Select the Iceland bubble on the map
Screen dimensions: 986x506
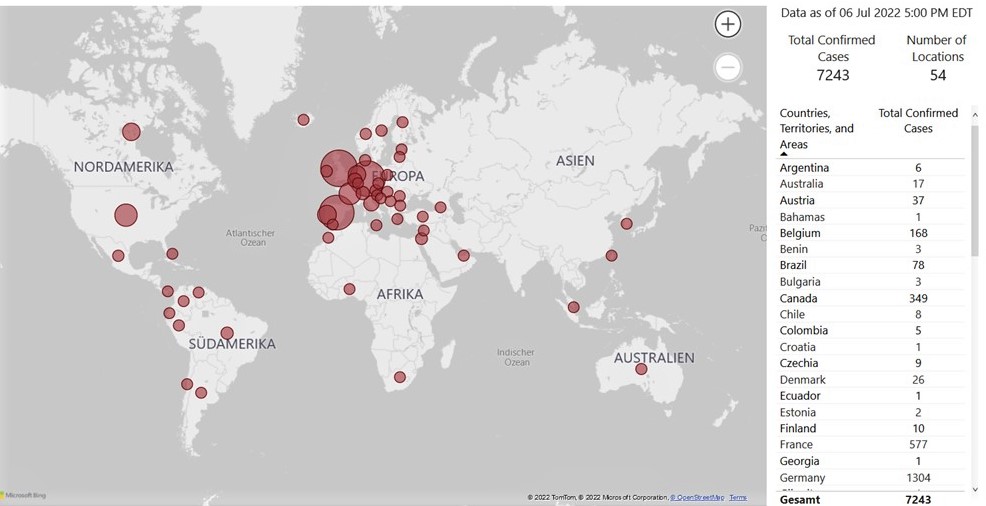point(303,119)
